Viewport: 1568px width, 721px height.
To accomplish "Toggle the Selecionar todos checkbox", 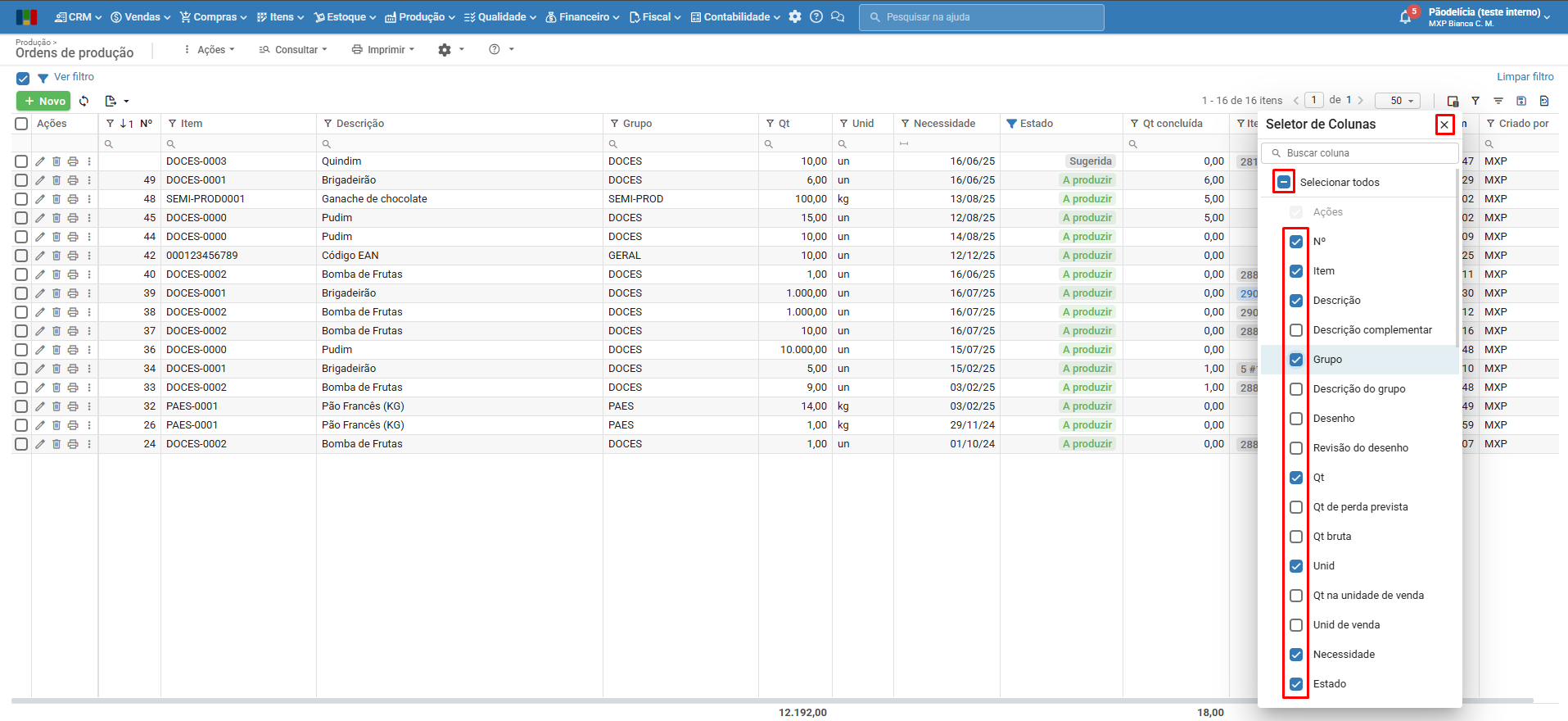I will tap(1284, 182).
